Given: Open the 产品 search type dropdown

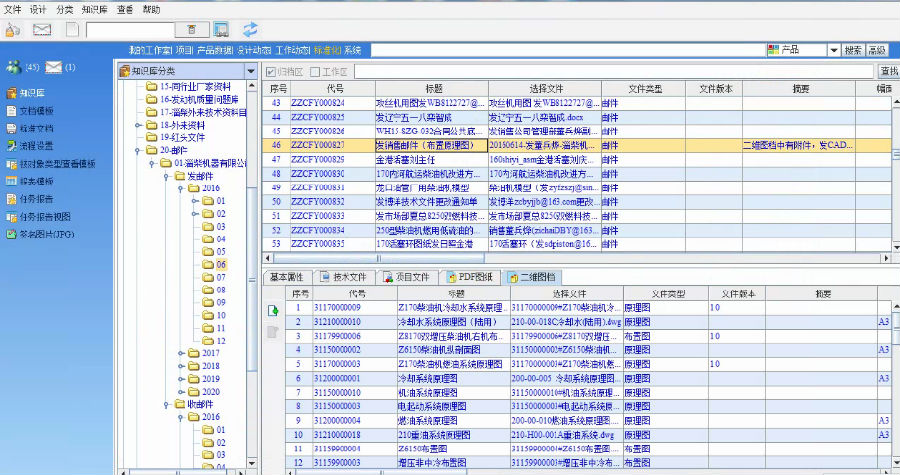Looking at the screenshot, I should point(832,50).
